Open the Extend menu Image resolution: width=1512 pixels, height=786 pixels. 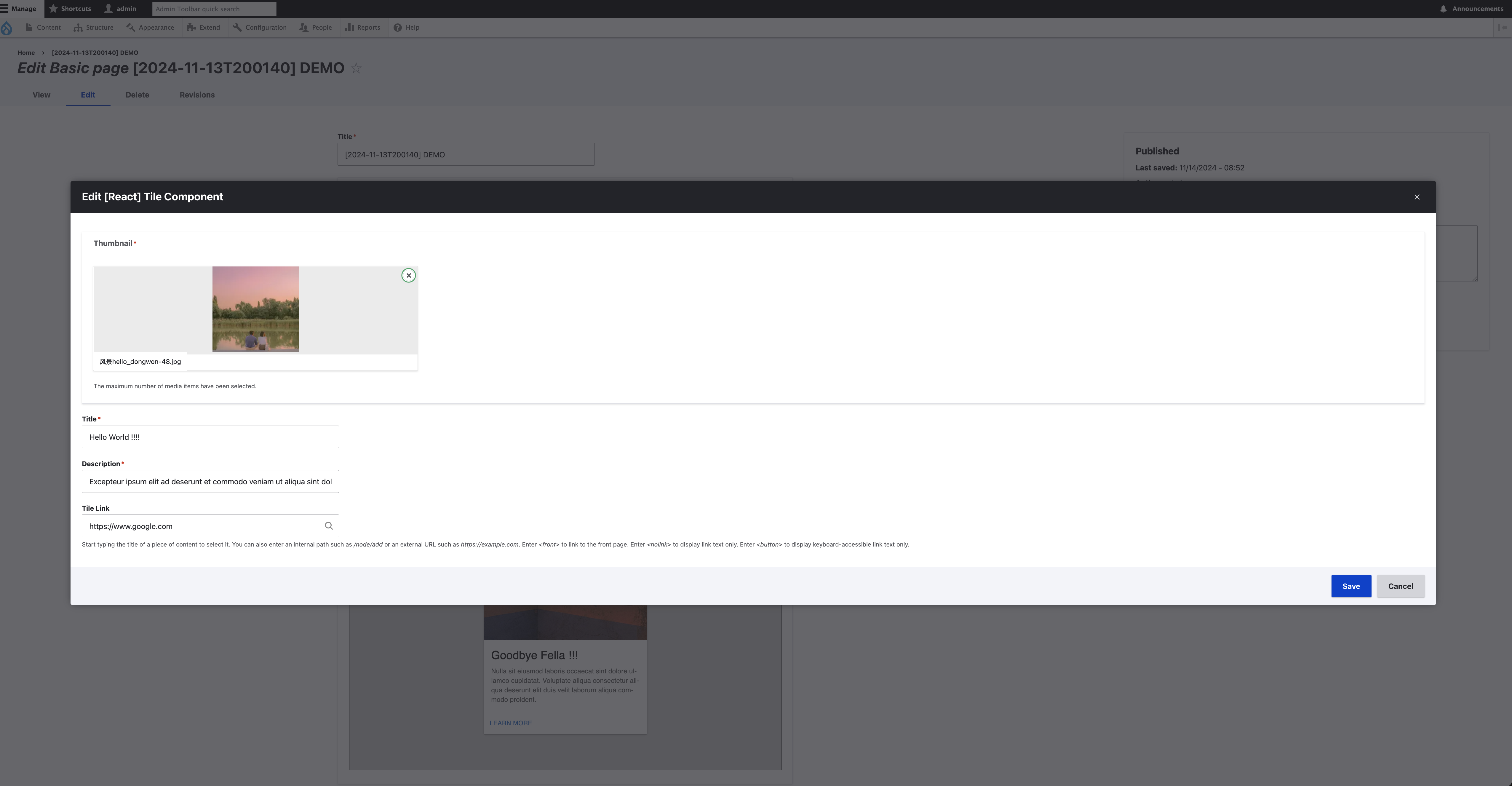tap(204, 28)
